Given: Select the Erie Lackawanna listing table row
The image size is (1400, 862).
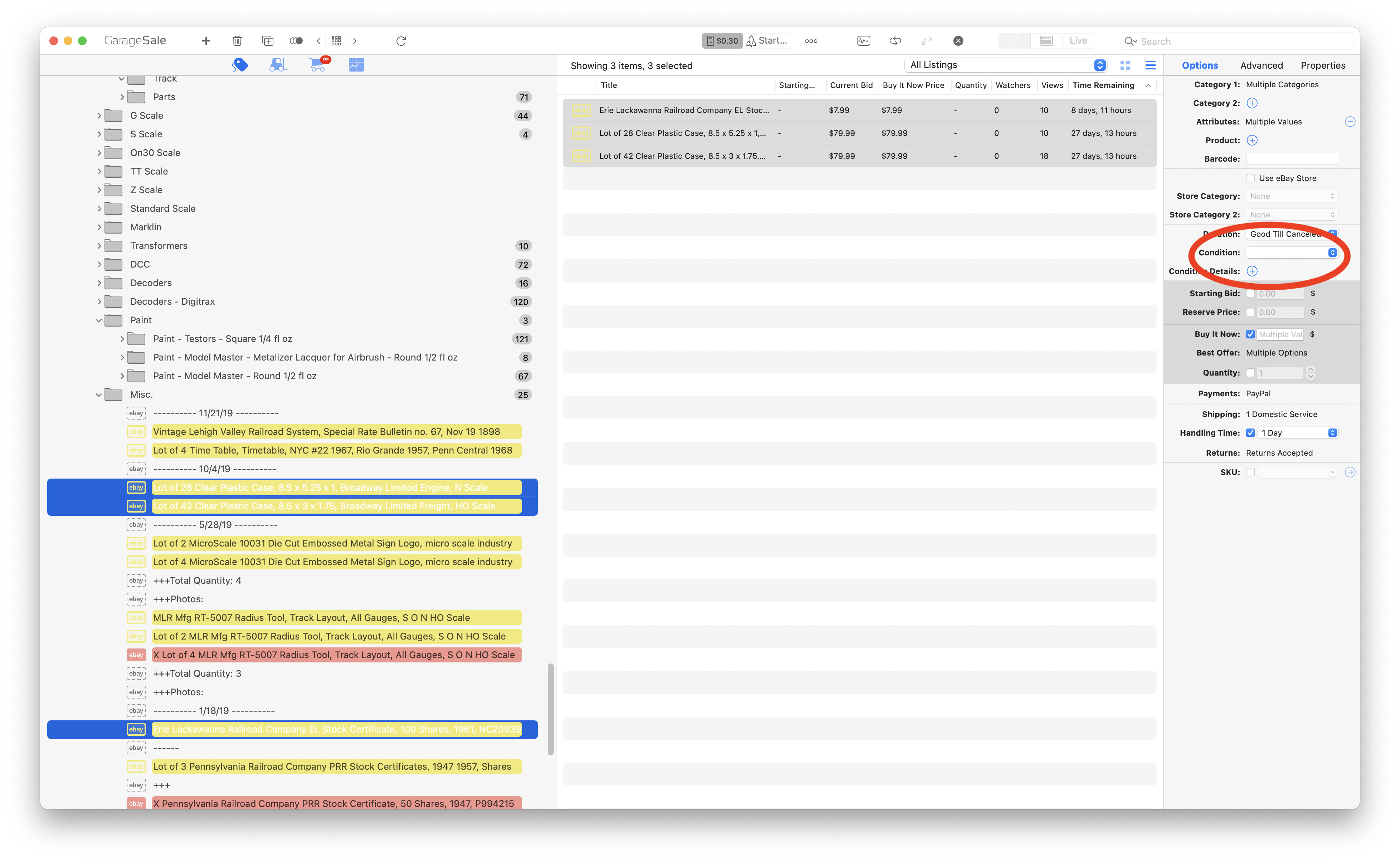Looking at the screenshot, I should (859, 110).
